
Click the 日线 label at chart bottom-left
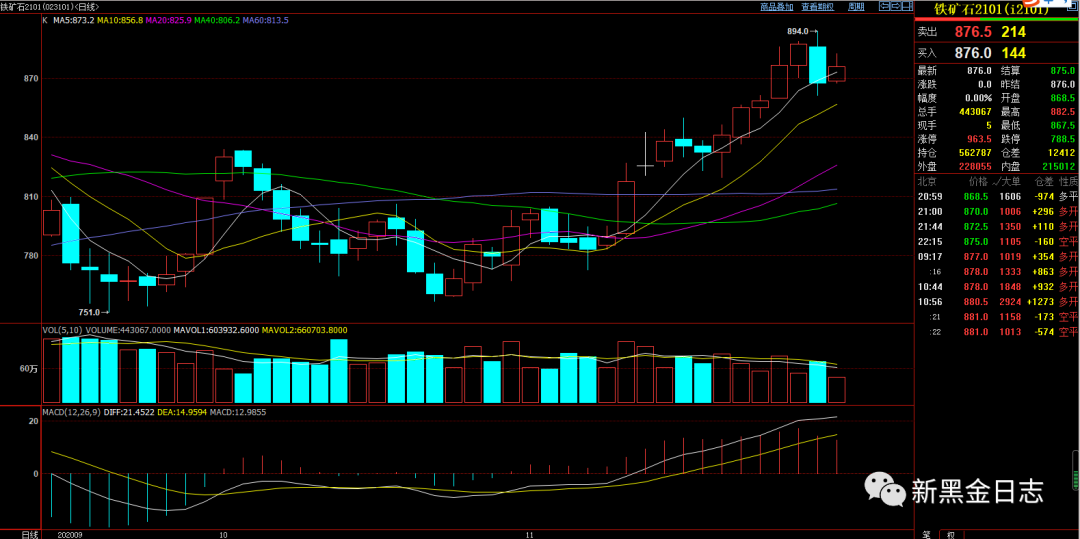pos(30,534)
